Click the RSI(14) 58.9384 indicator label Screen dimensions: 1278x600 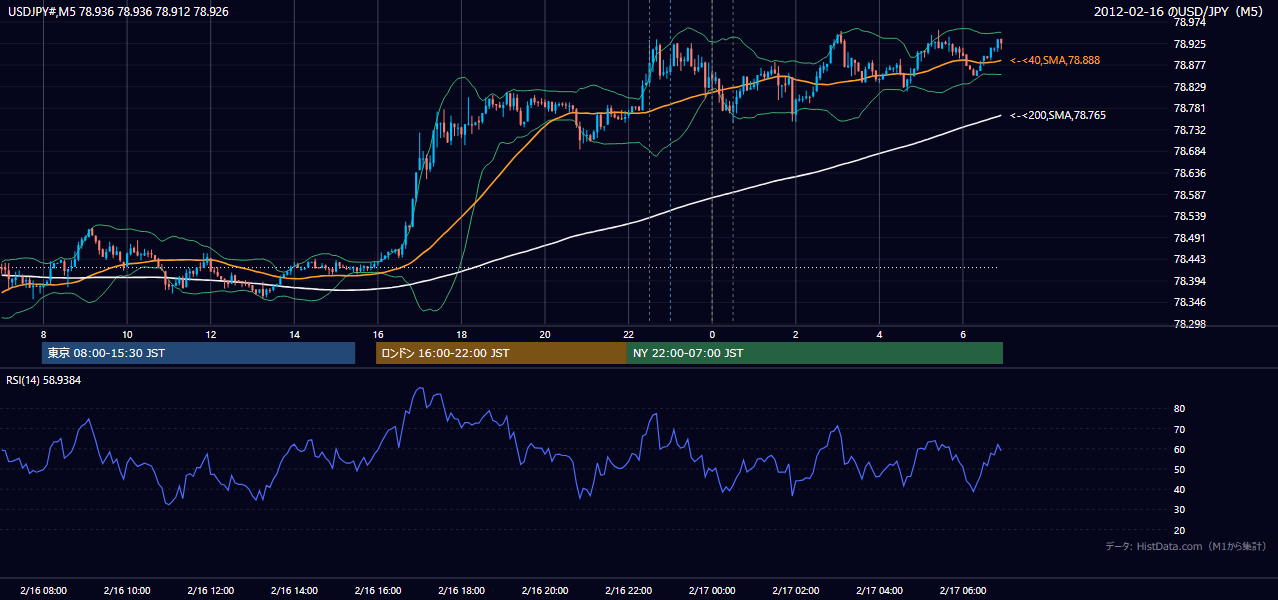[x=45, y=380]
